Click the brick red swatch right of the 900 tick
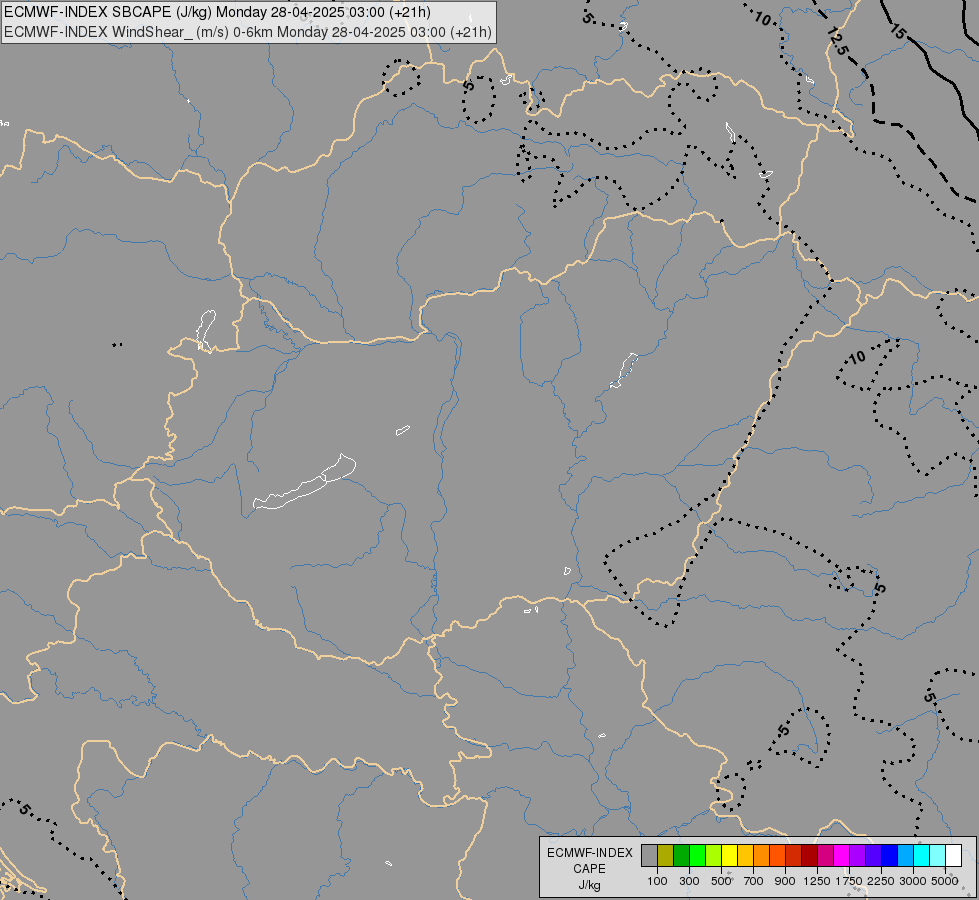Image resolution: width=979 pixels, height=900 pixels. pos(794,856)
